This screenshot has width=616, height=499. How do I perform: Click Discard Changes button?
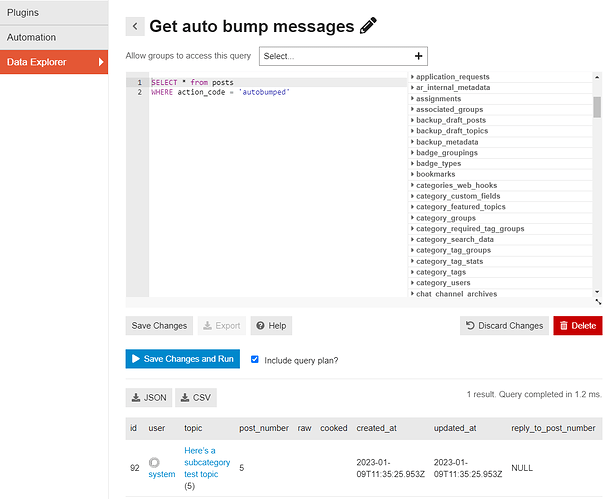click(x=504, y=326)
